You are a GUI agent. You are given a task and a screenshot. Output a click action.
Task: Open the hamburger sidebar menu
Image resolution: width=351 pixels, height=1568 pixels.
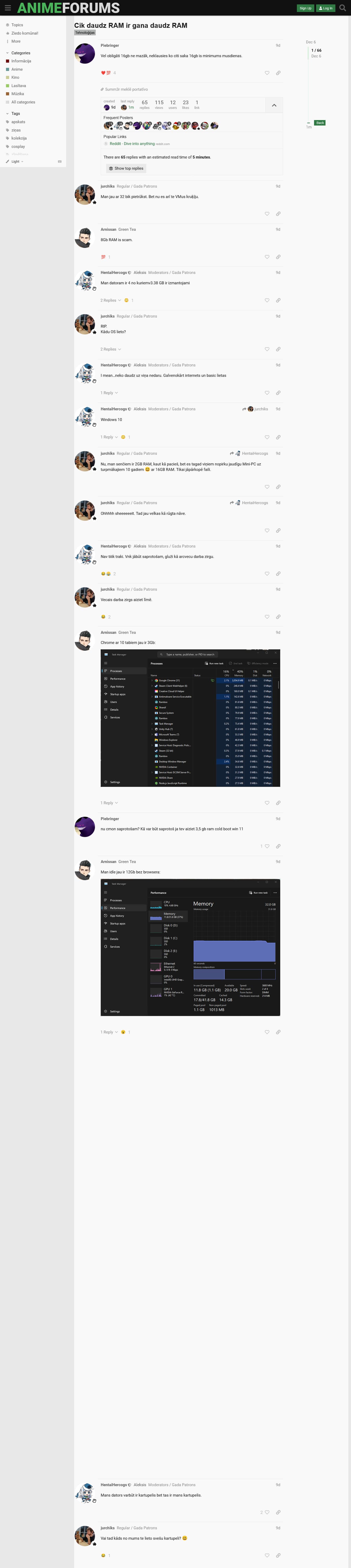tap(8, 8)
